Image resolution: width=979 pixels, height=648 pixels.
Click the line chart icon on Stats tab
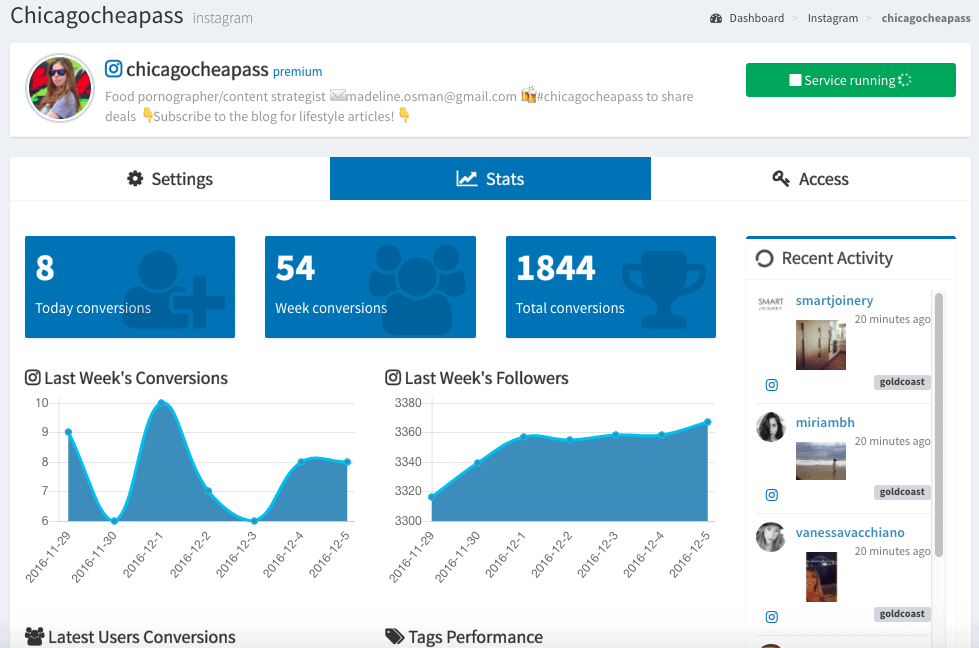[466, 179]
